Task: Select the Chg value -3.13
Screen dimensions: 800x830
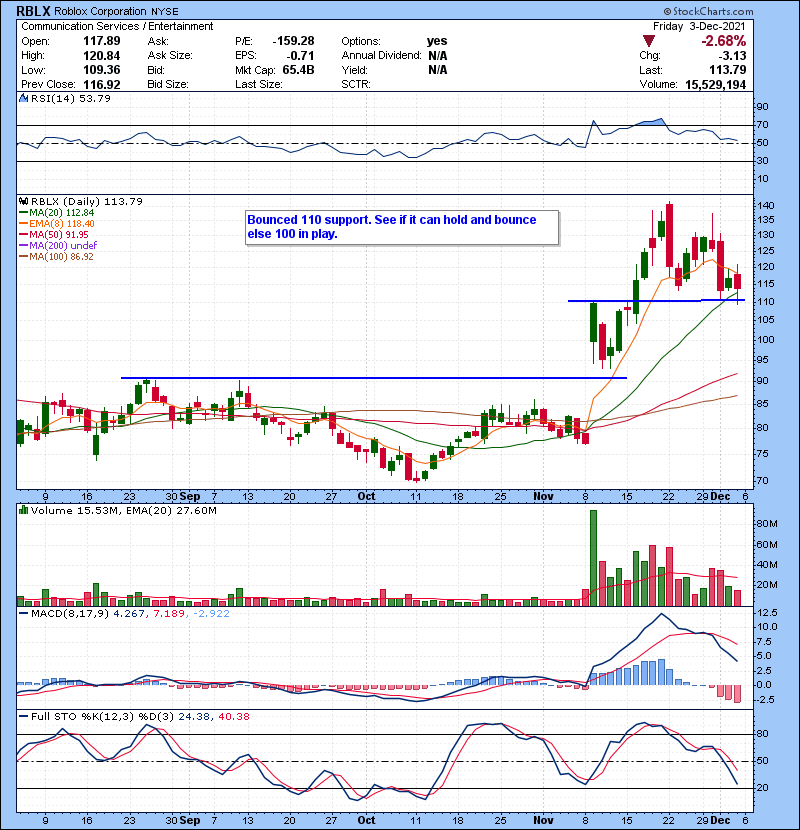Action: point(732,56)
